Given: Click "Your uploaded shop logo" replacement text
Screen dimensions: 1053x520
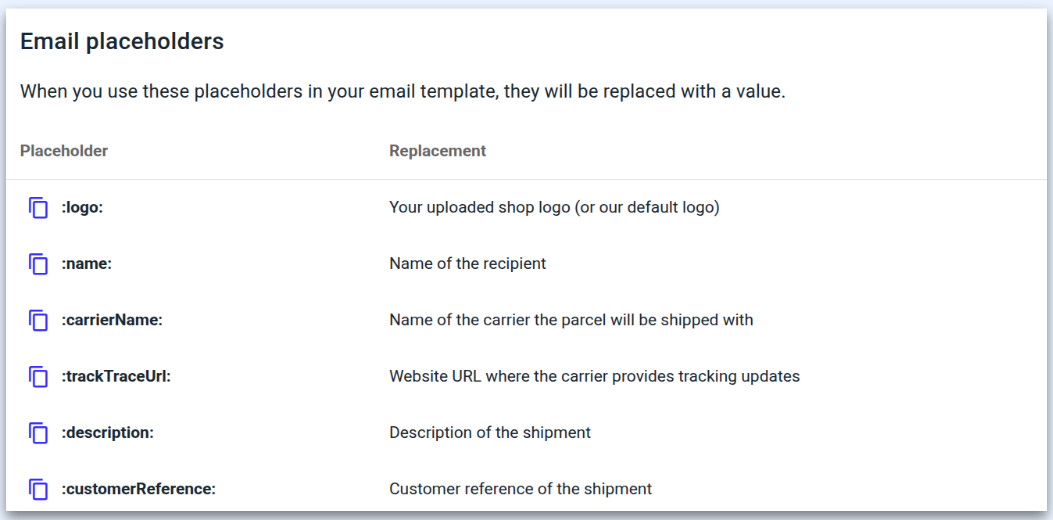Looking at the screenshot, I should (554, 208).
